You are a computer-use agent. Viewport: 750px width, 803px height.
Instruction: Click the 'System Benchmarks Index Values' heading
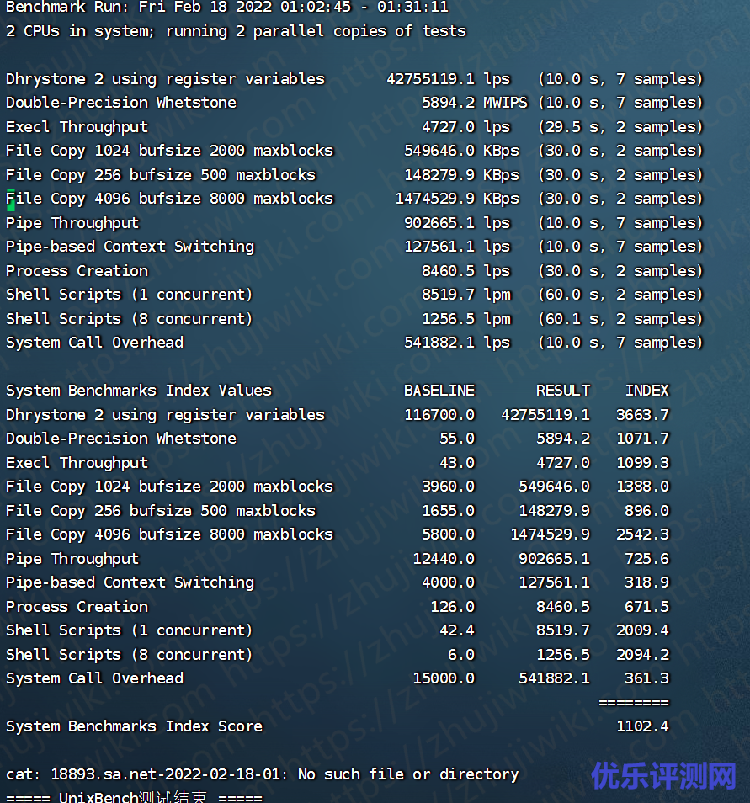click(139, 391)
